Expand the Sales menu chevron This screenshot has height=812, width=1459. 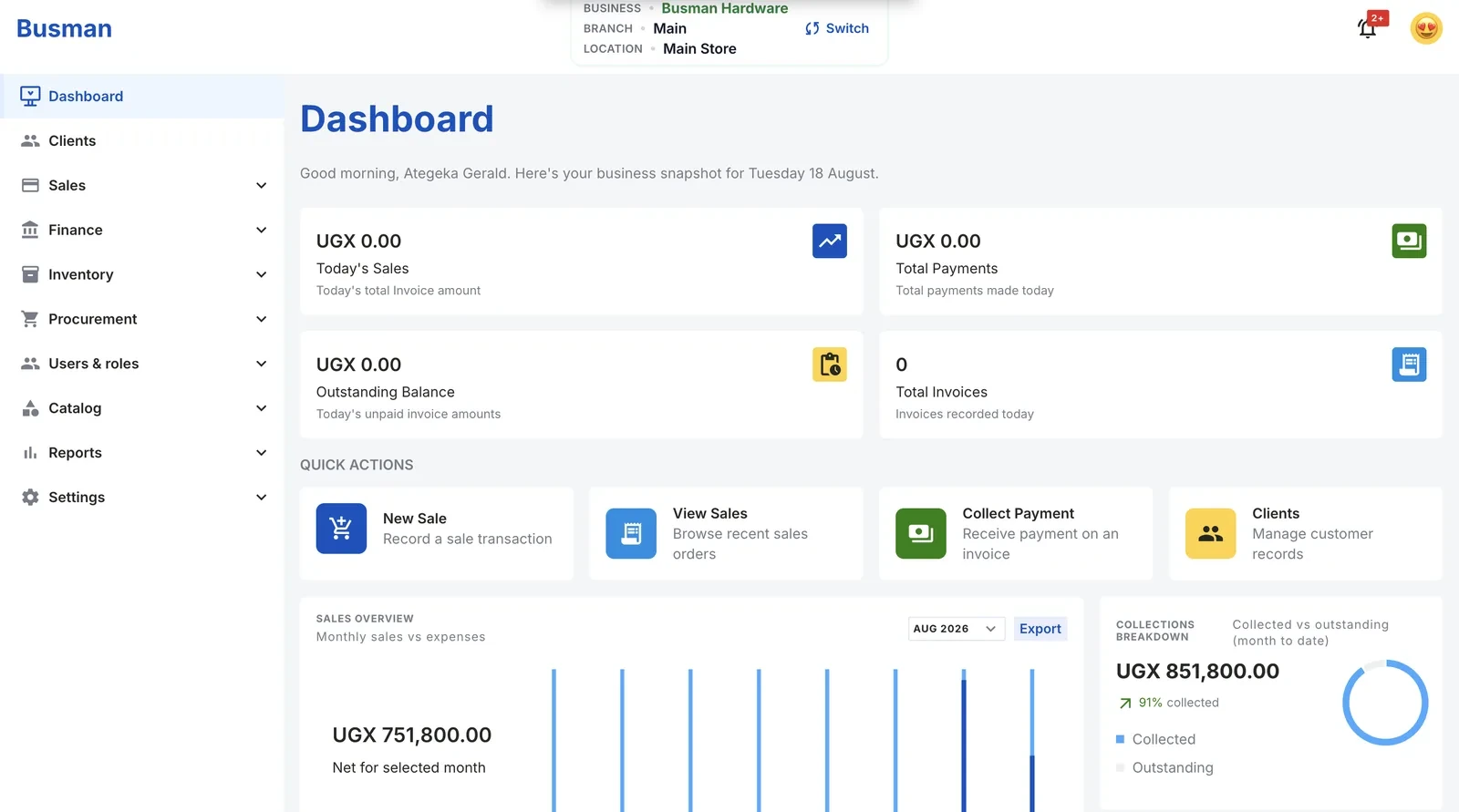pyautogui.click(x=262, y=186)
